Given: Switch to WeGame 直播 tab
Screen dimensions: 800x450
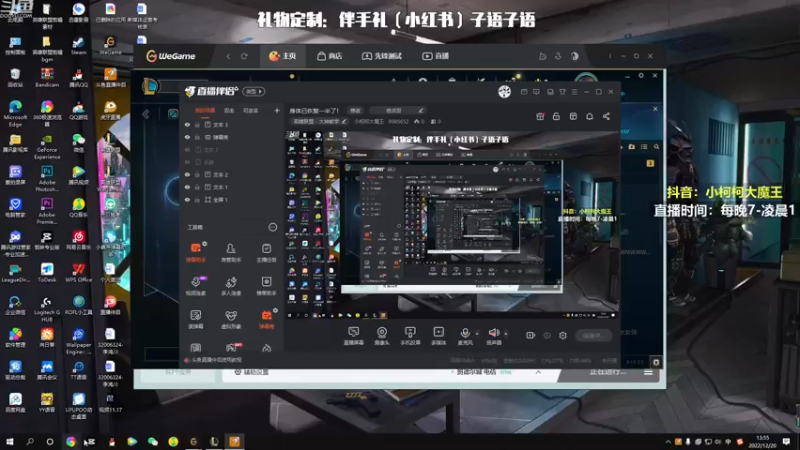Looking at the screenshot, I should click(x=435, y=56).
